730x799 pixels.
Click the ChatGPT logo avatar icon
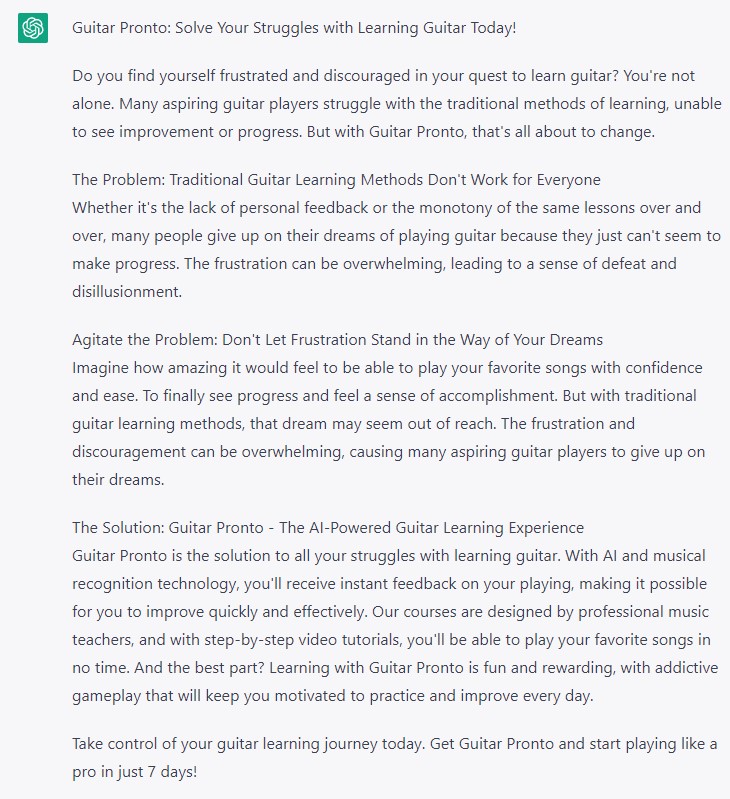[33, 28]
